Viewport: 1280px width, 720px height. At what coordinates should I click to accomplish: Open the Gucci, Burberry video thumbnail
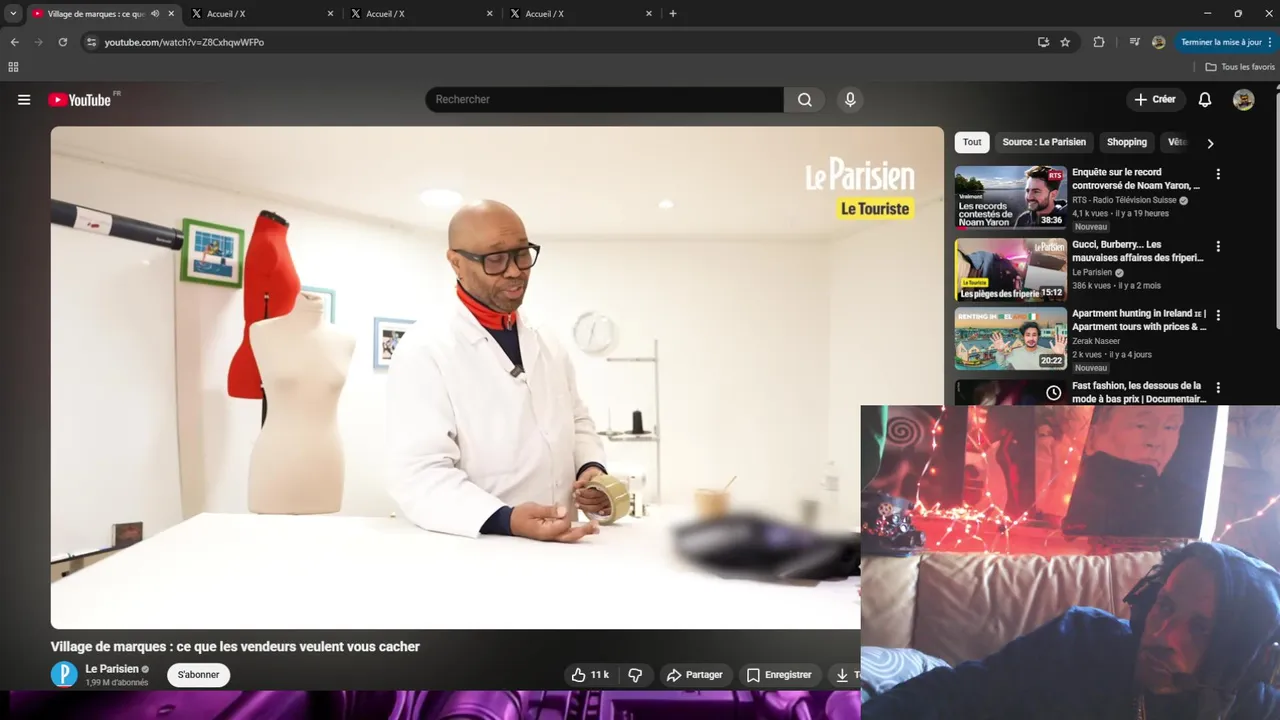pyautogui.click(x=1010, y=270)
